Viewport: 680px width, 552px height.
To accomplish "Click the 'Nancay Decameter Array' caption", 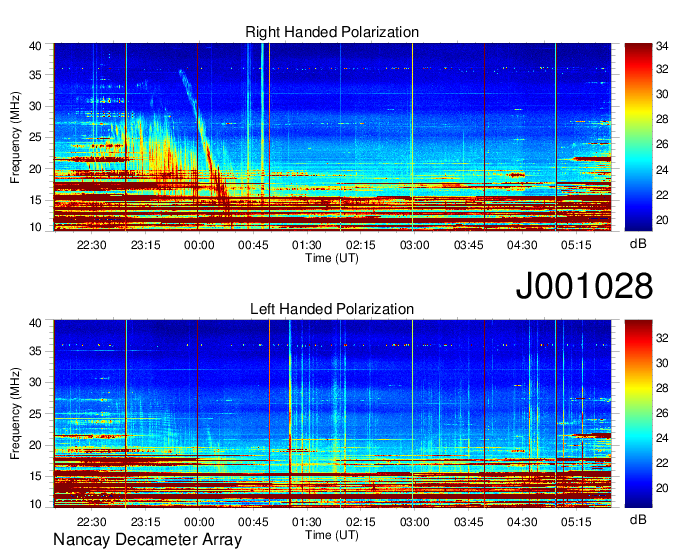I will tap(147, 540).
